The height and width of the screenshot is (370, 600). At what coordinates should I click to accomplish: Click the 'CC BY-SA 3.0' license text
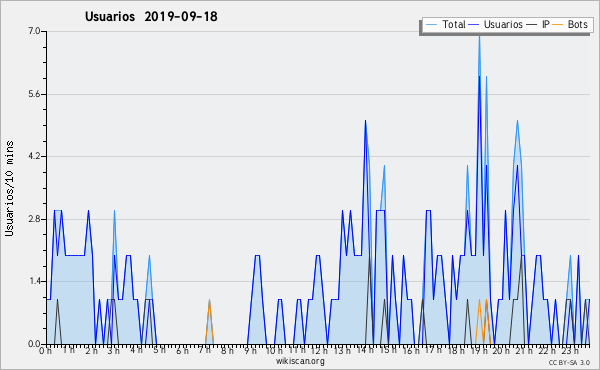pyautogui.click(x=569, y=362)
